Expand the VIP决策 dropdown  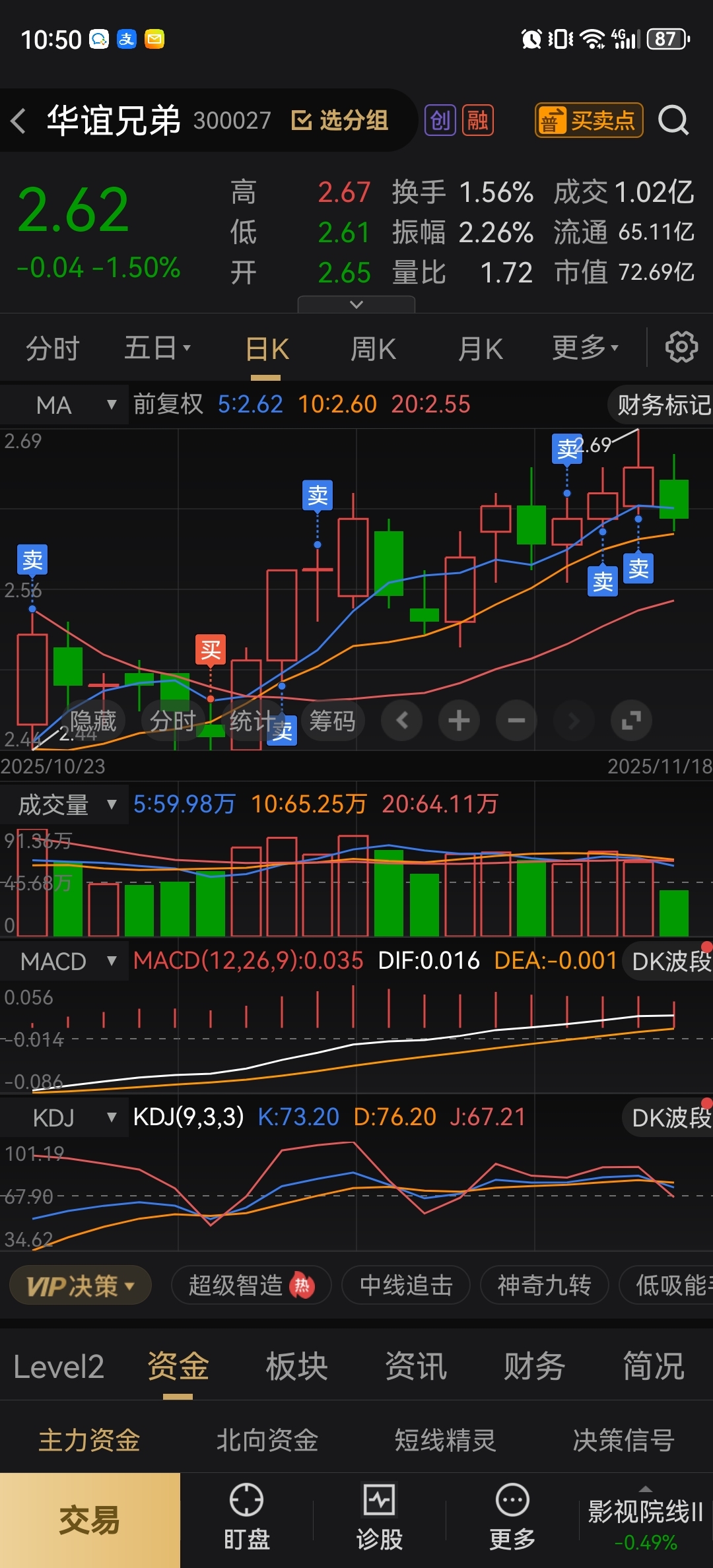point(81,1286)
